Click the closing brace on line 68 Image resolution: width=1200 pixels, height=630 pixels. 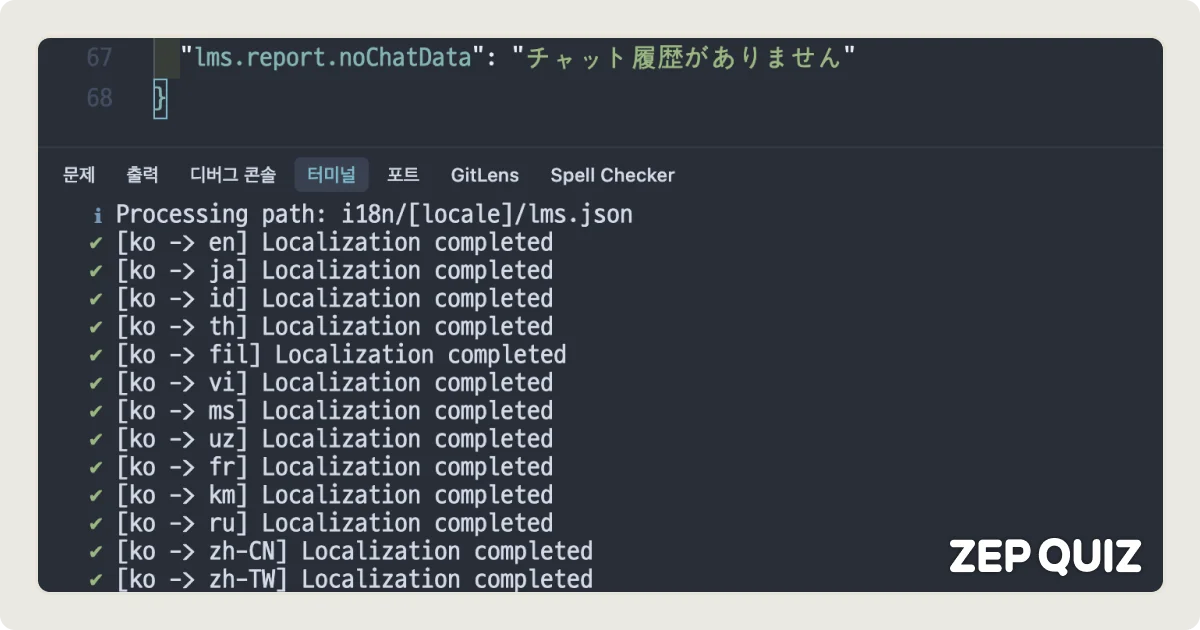click(x=160, y=99)
